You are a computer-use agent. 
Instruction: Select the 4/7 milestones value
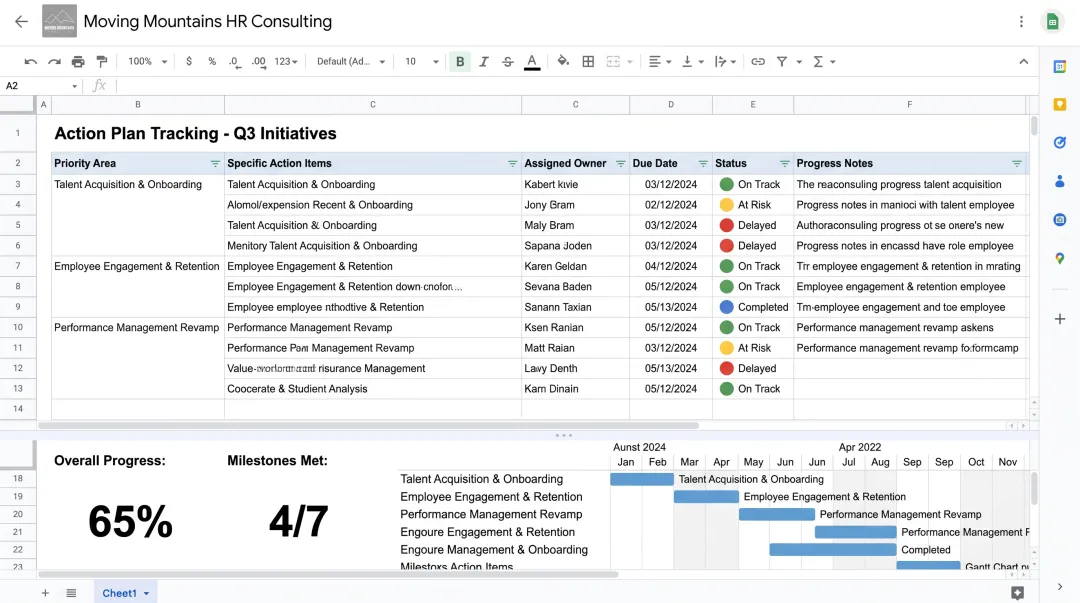[x=298, y=521]
